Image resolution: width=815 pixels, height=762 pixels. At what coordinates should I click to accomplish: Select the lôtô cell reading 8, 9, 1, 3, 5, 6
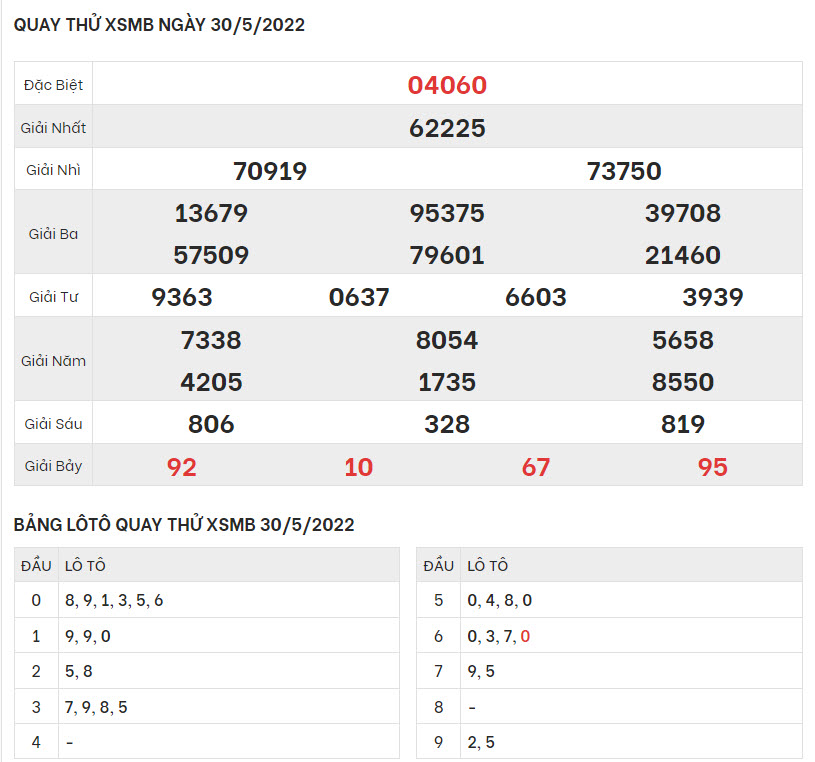click(x=113, y=601)
